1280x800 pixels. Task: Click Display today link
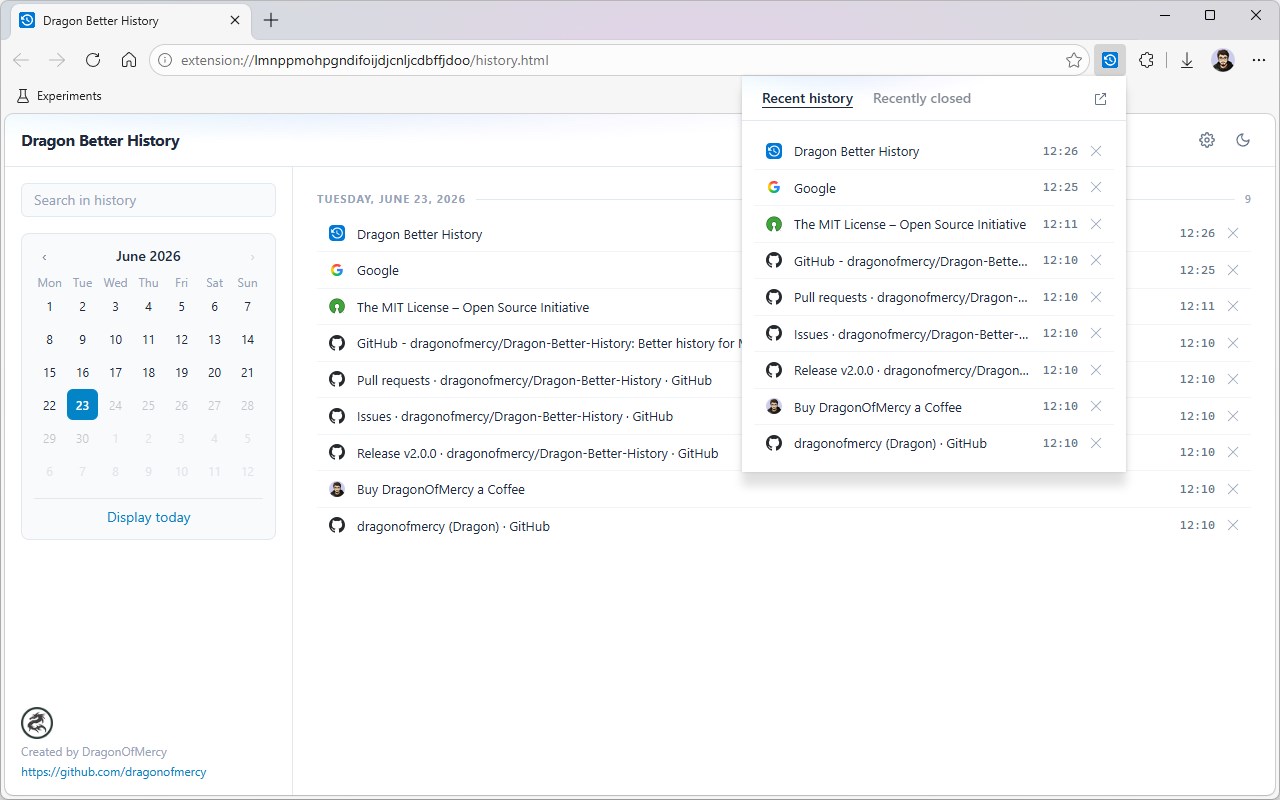148,517
